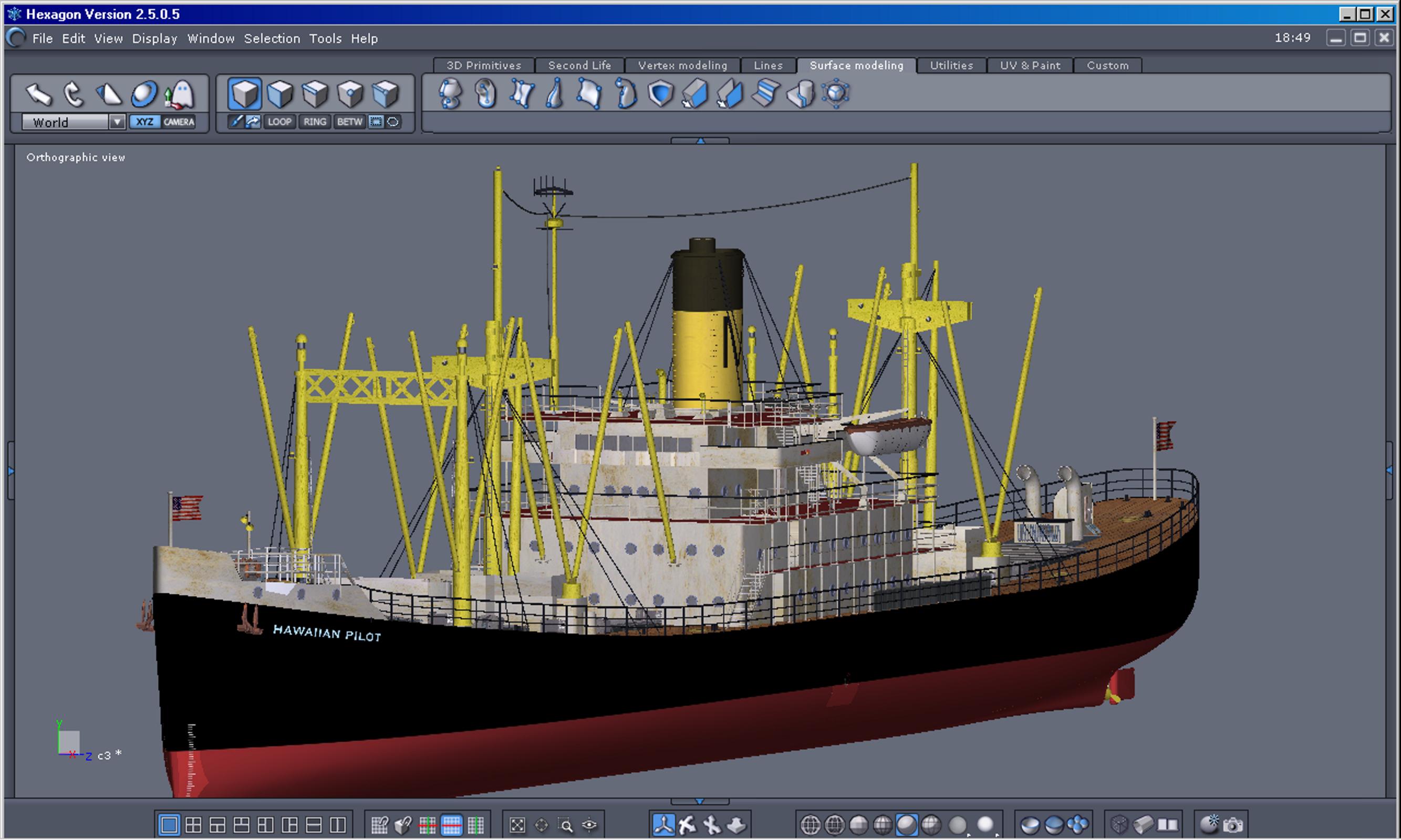
Task: Toggle XYZ manipulator mode
Action: [x=144, y=122]
